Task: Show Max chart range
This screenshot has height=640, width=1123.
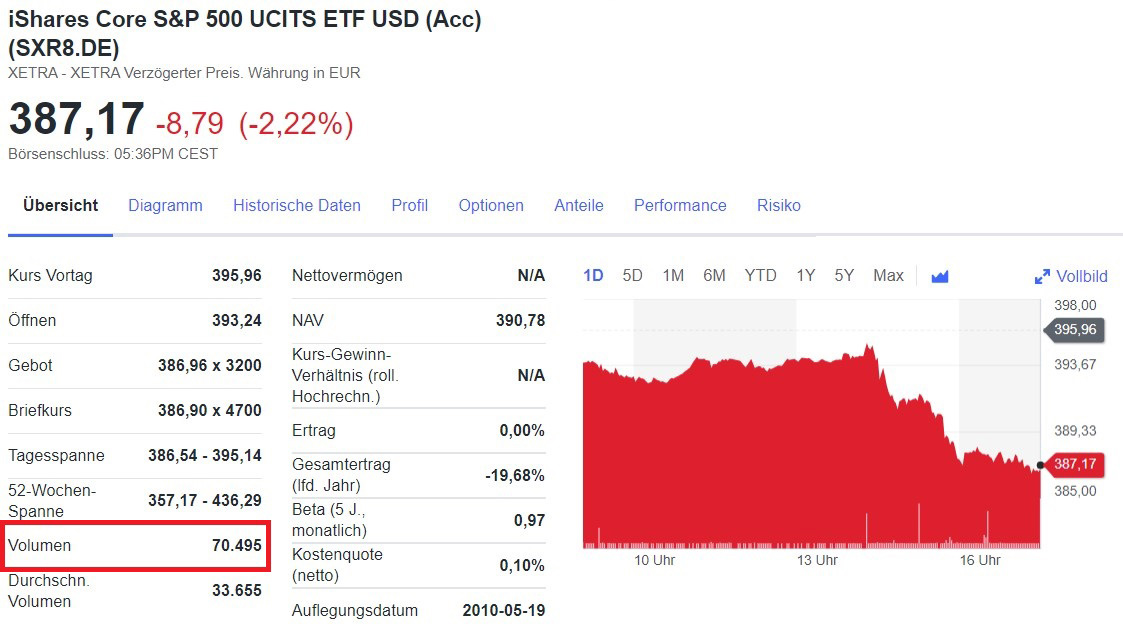Action: click(x=888, y=275)
